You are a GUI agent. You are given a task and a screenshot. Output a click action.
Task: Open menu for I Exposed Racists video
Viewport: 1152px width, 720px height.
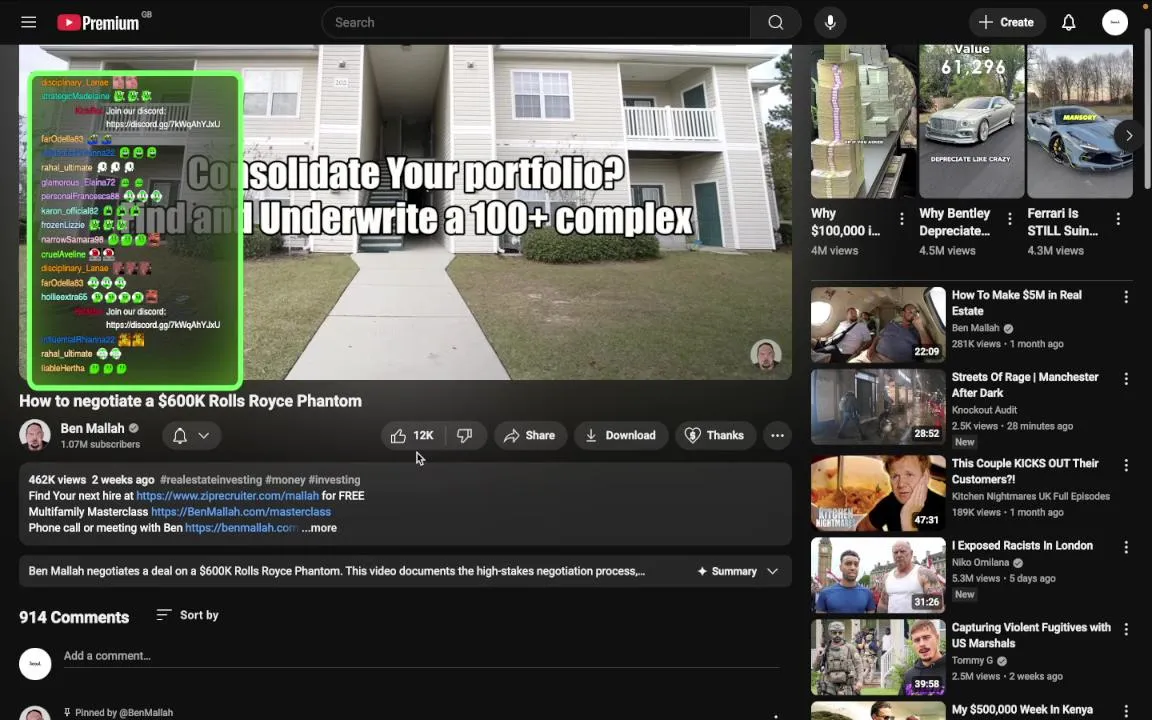point(1126,547)
